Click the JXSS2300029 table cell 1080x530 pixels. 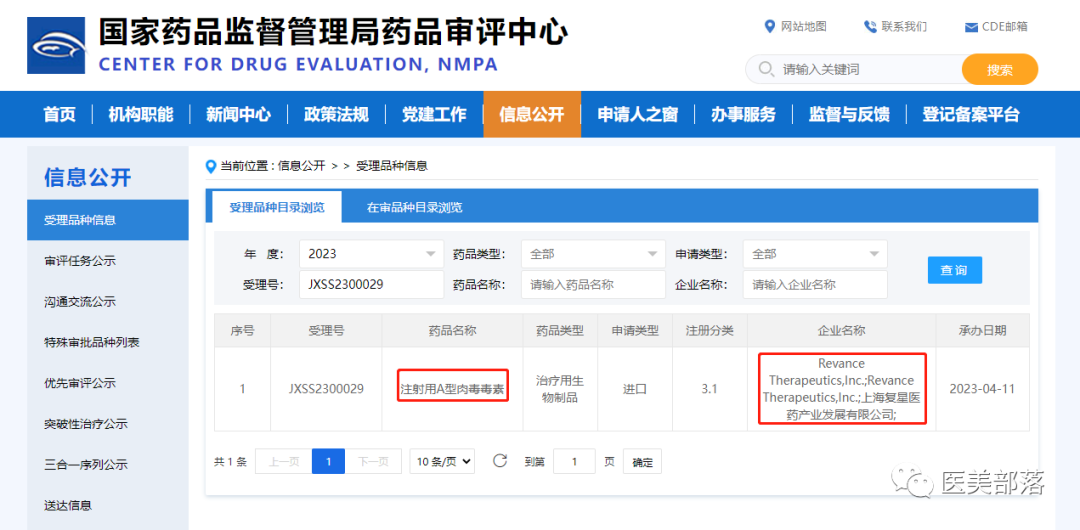coord(326,389)
